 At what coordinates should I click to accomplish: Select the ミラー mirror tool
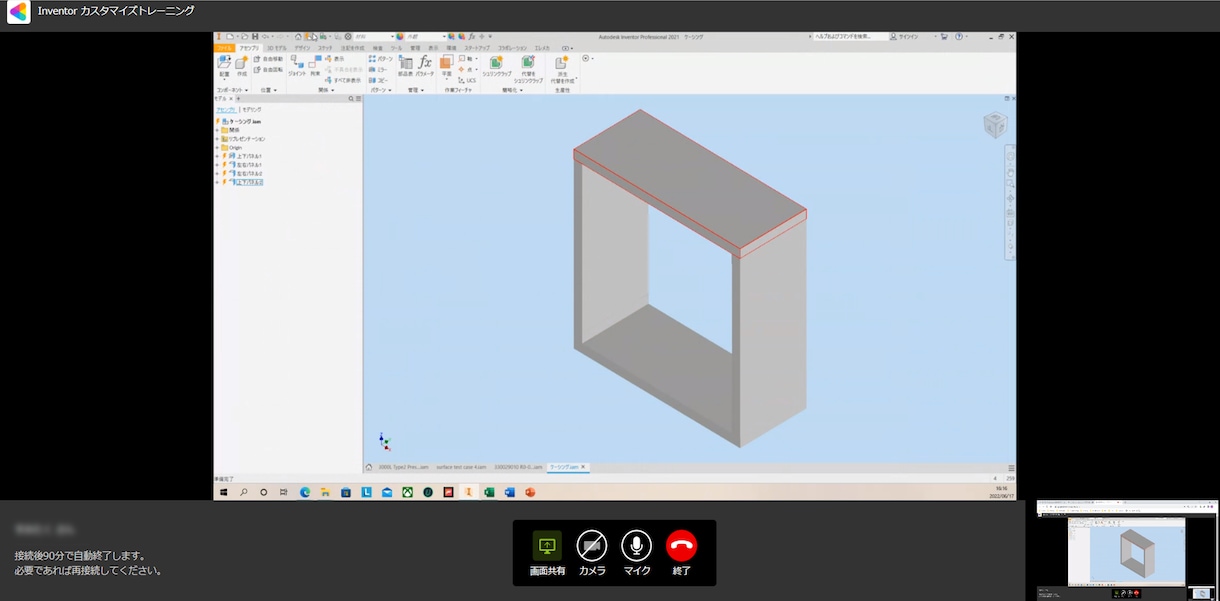379,70
